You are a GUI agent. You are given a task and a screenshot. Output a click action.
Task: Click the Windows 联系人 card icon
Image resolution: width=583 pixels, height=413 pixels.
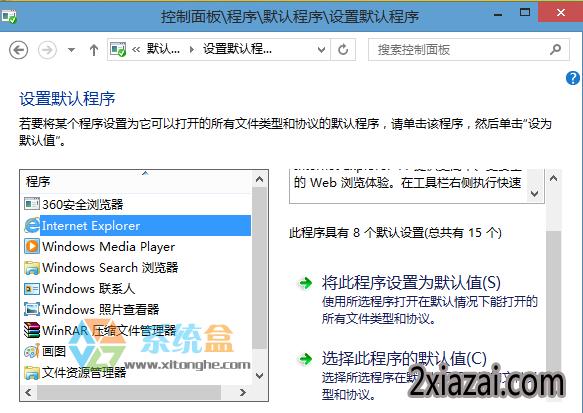(32, 289)
